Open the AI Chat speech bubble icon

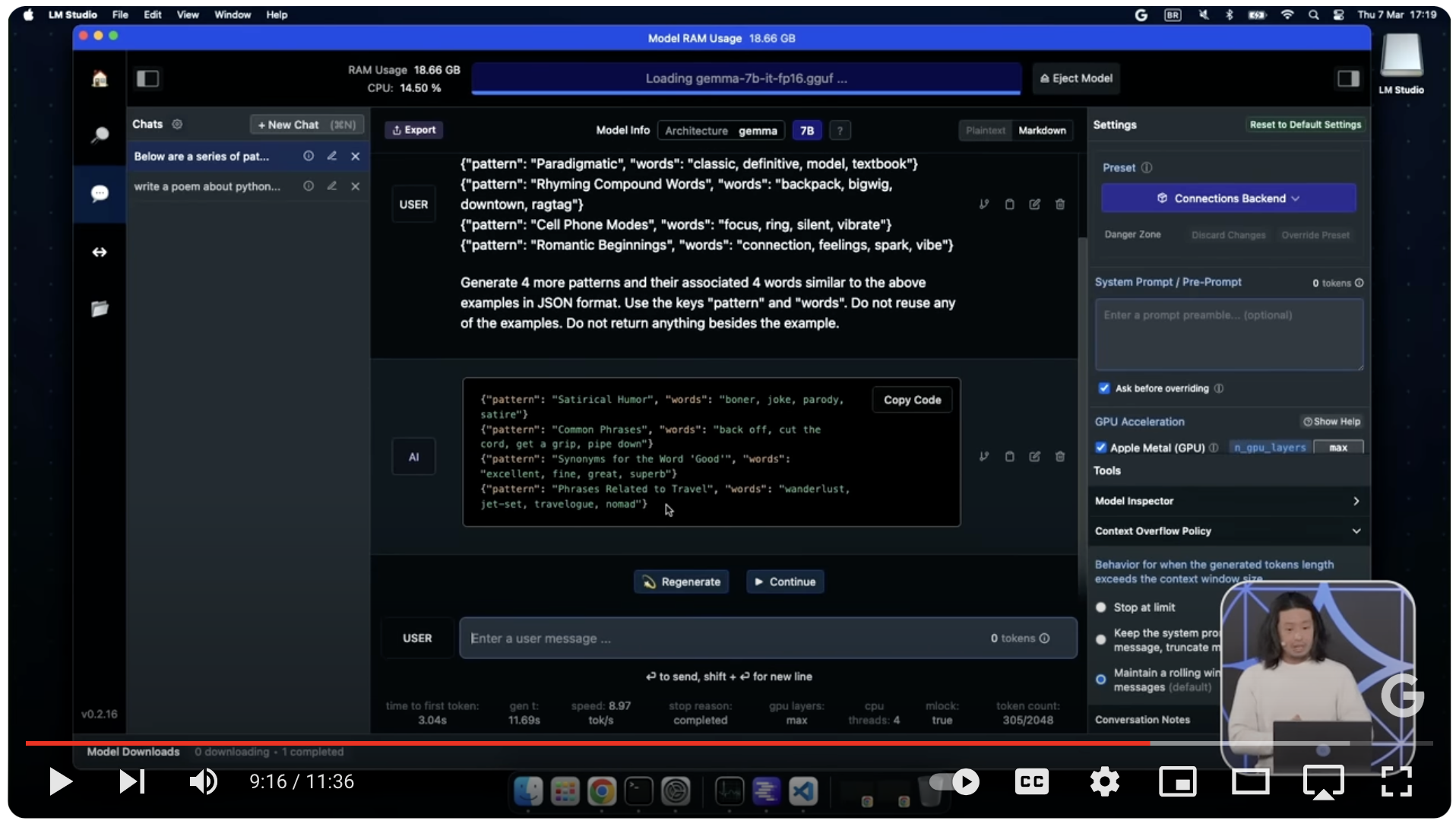(x=100, y=194)
